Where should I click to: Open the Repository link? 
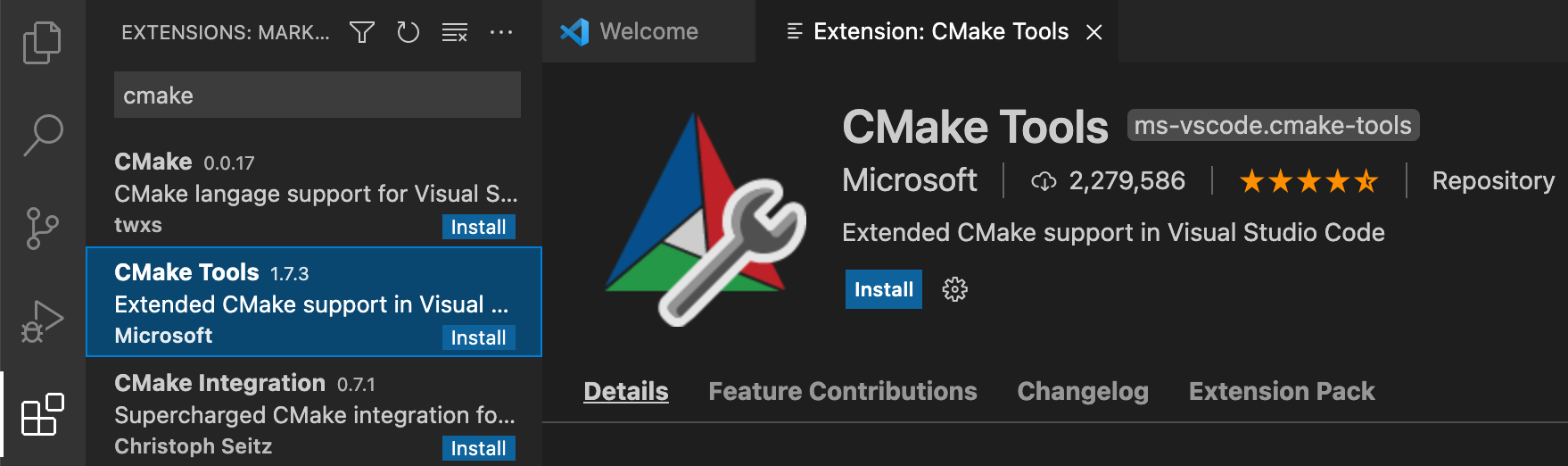click(x=1492, y=180)
